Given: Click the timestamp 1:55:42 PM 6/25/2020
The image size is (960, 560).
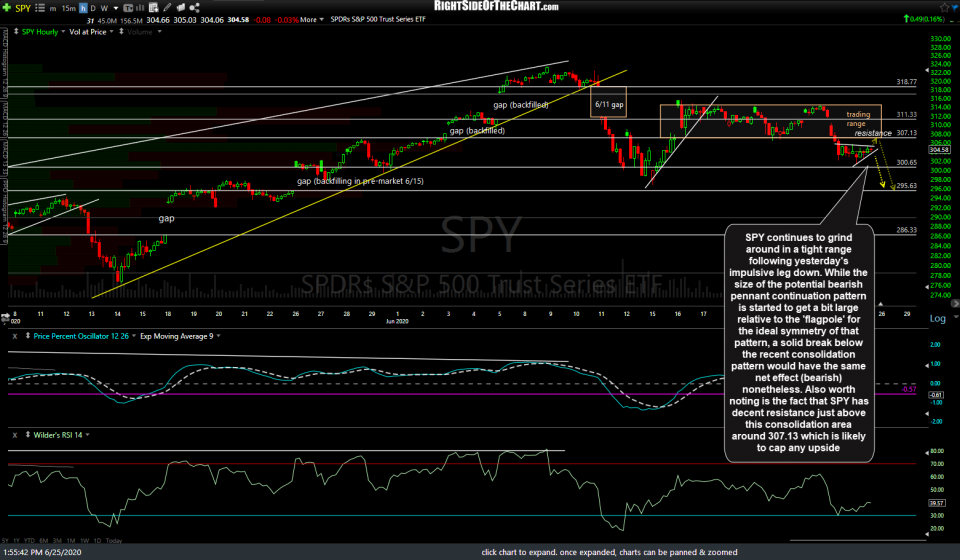Looking at the screenshot, I should pos(42,552).
